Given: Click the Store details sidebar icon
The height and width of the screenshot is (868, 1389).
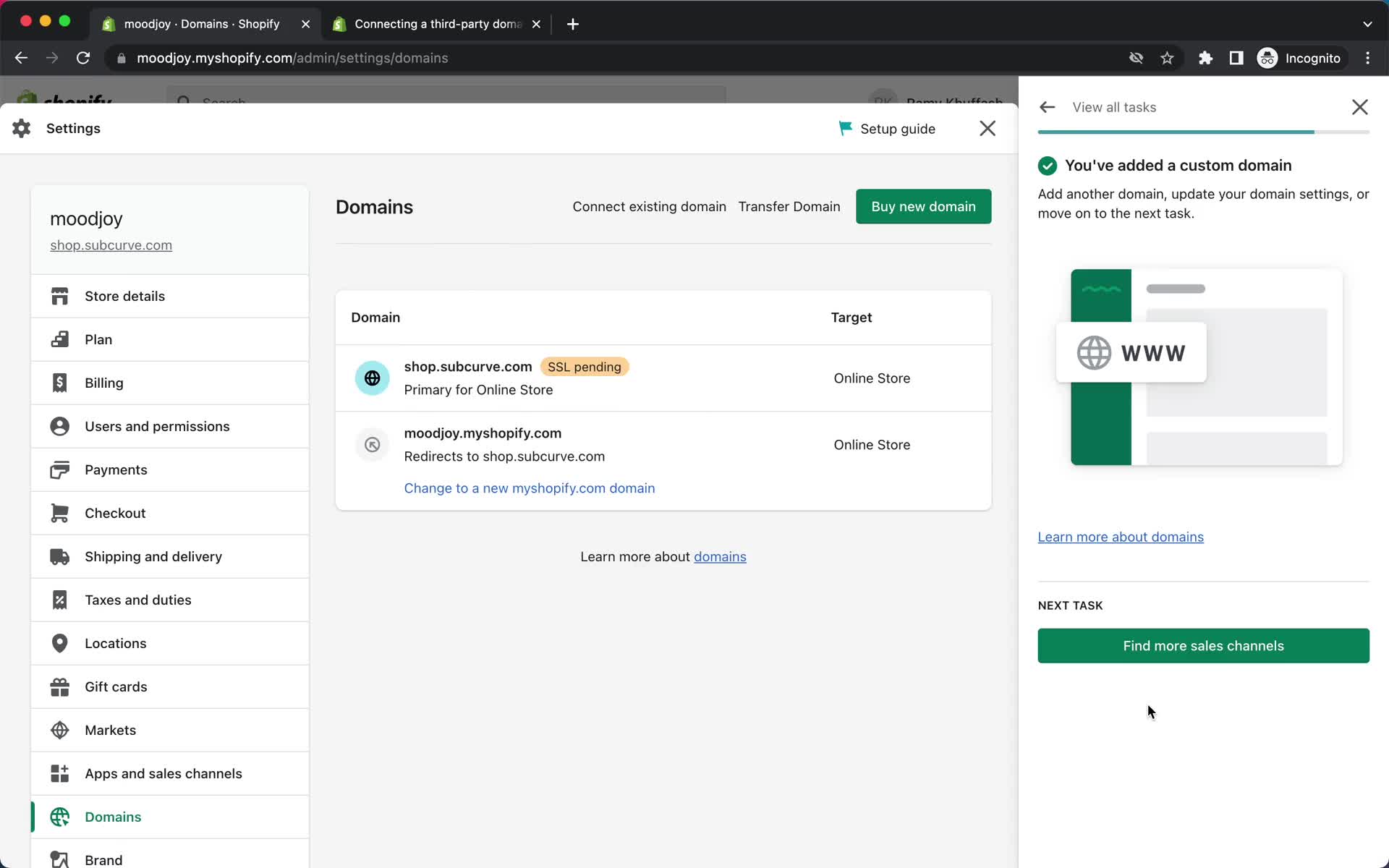Looking at the screenshot, I should click(59, 296).
